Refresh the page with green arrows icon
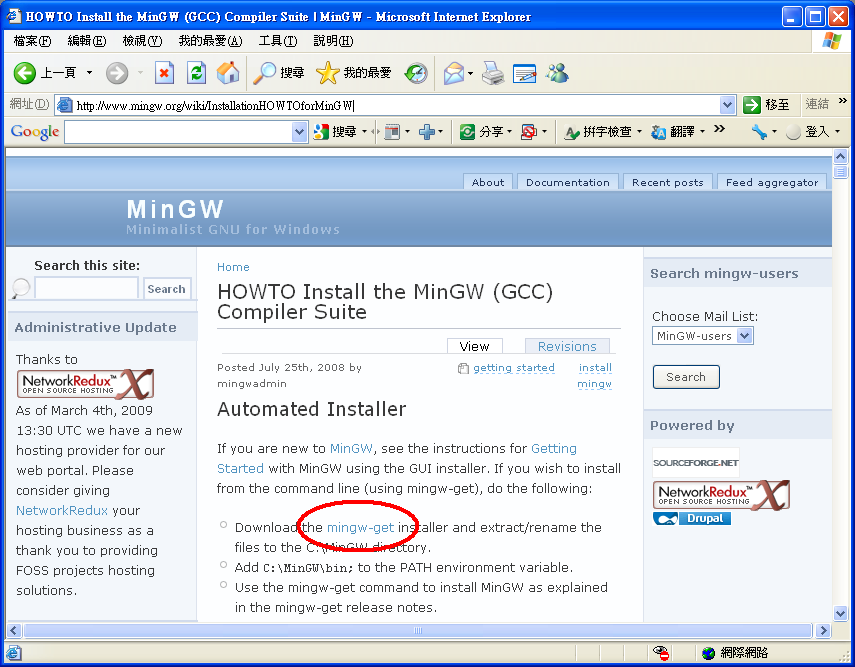The width and height of the screenshot is (855, 667). coord(196,73)
